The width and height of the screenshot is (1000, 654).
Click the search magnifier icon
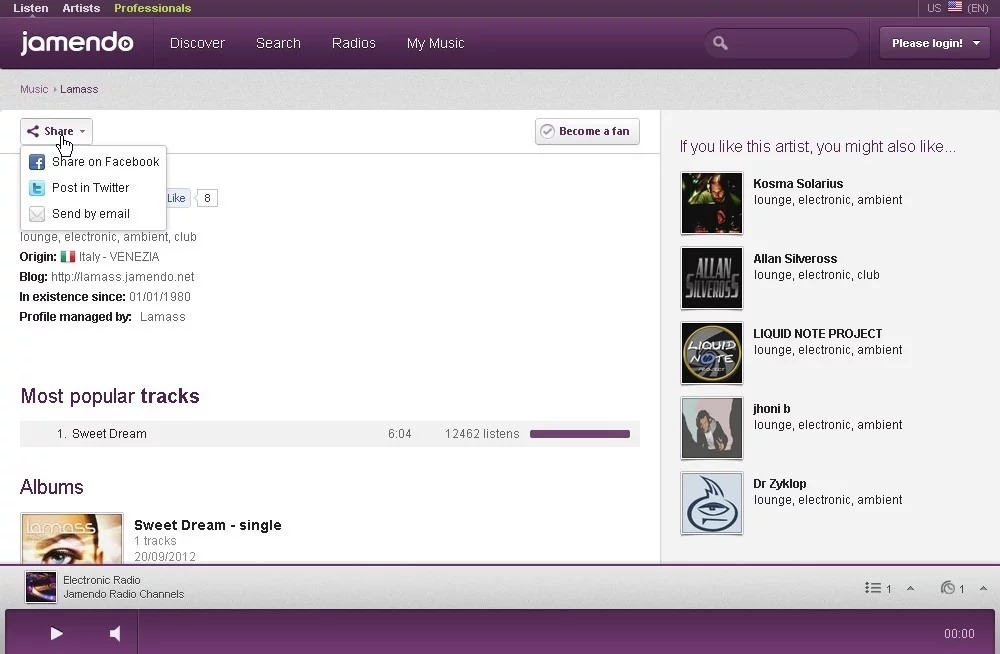point(720,43)
